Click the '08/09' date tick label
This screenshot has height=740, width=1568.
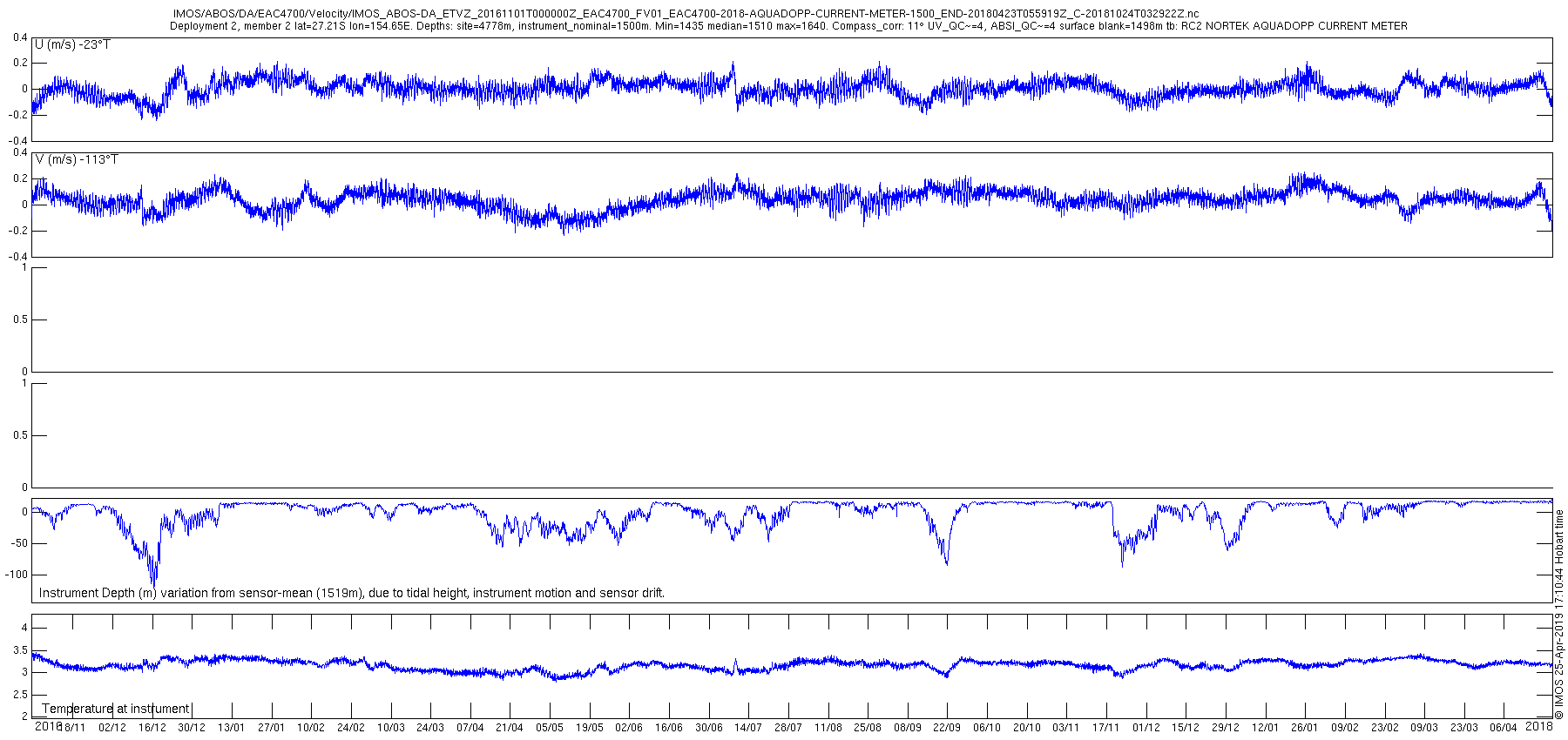tap(908, 727)
